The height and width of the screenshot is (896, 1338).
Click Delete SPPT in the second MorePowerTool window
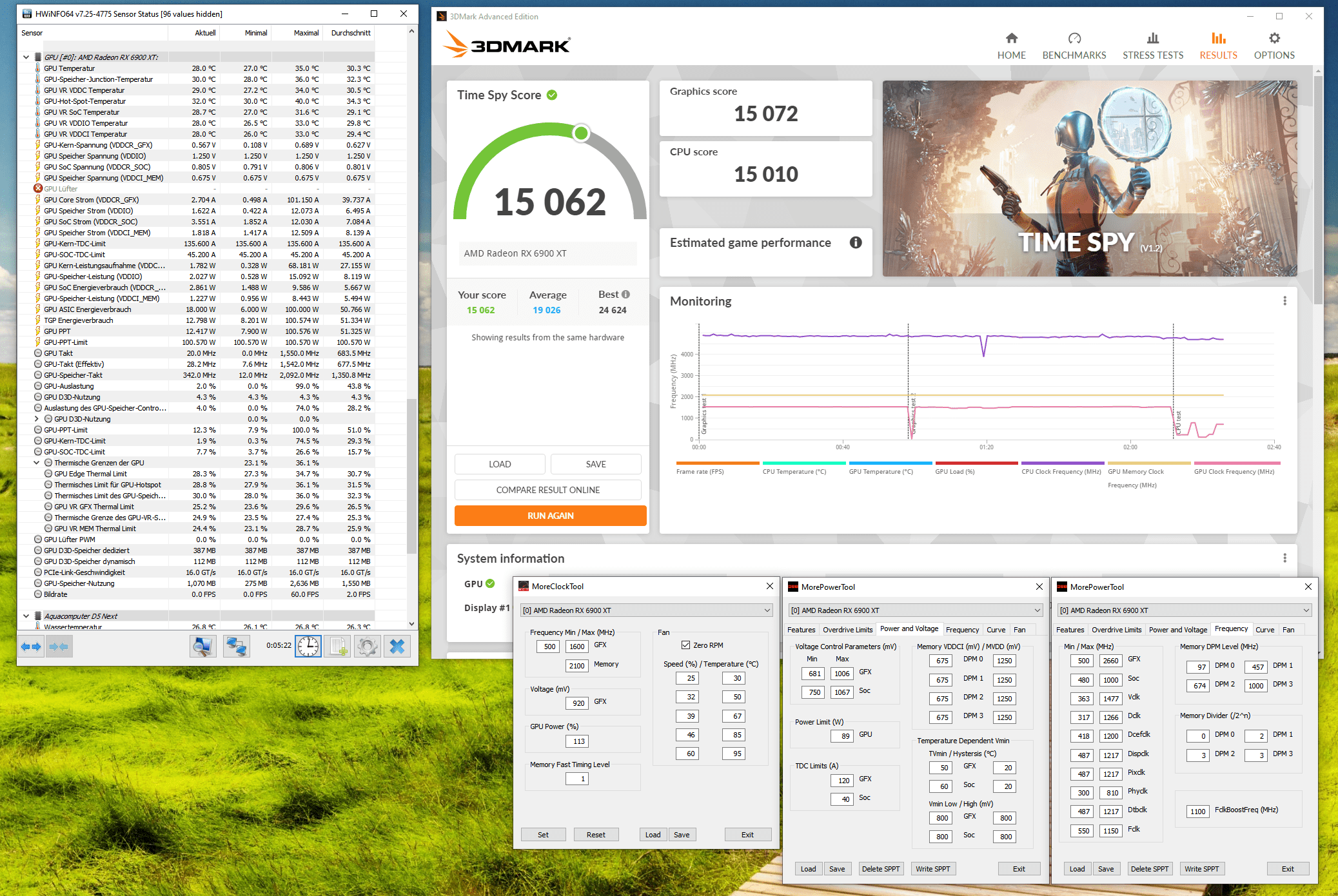(x=1149, y=869)
